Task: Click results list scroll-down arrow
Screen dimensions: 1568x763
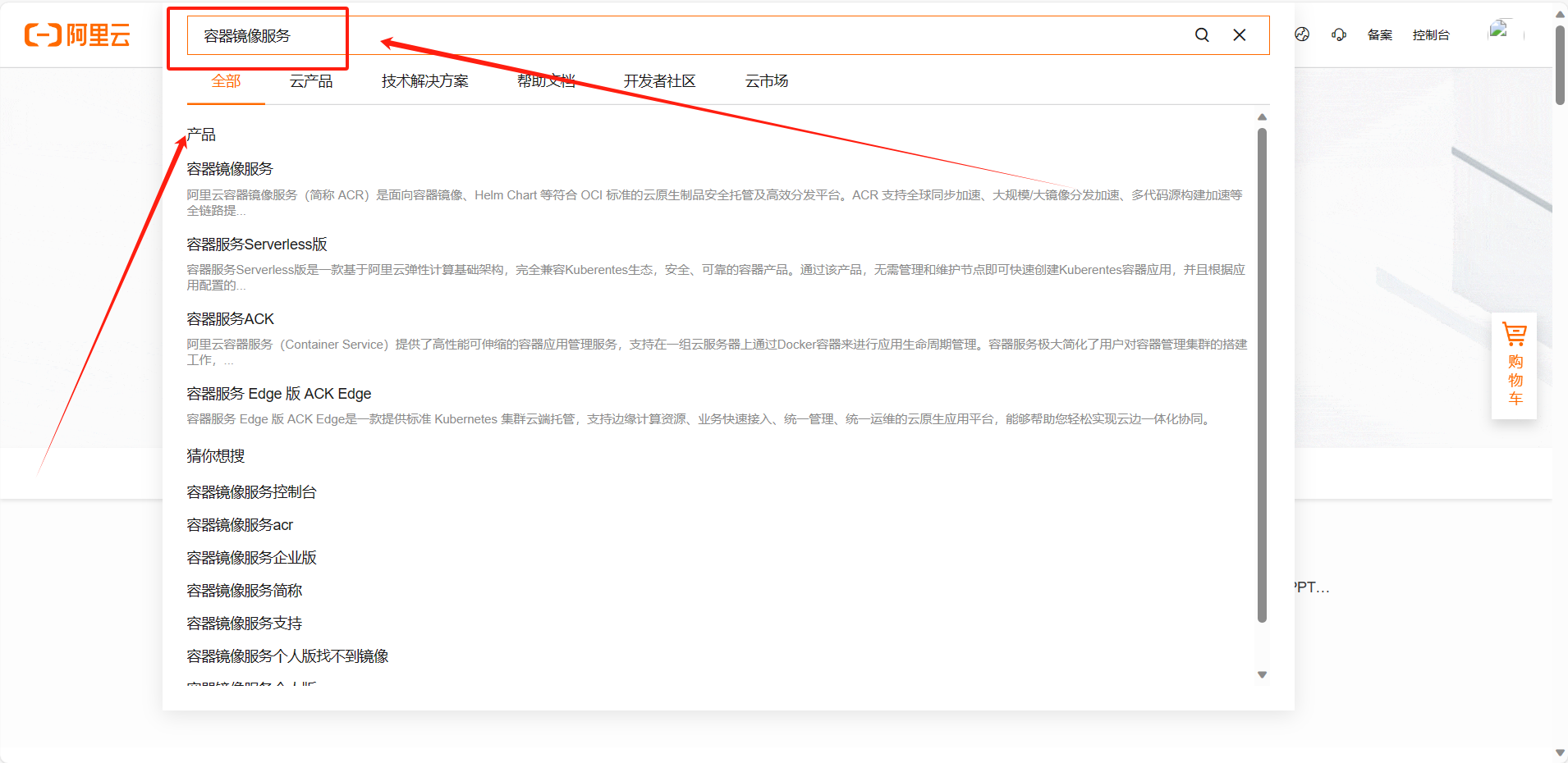Action: click(1263, 675)
